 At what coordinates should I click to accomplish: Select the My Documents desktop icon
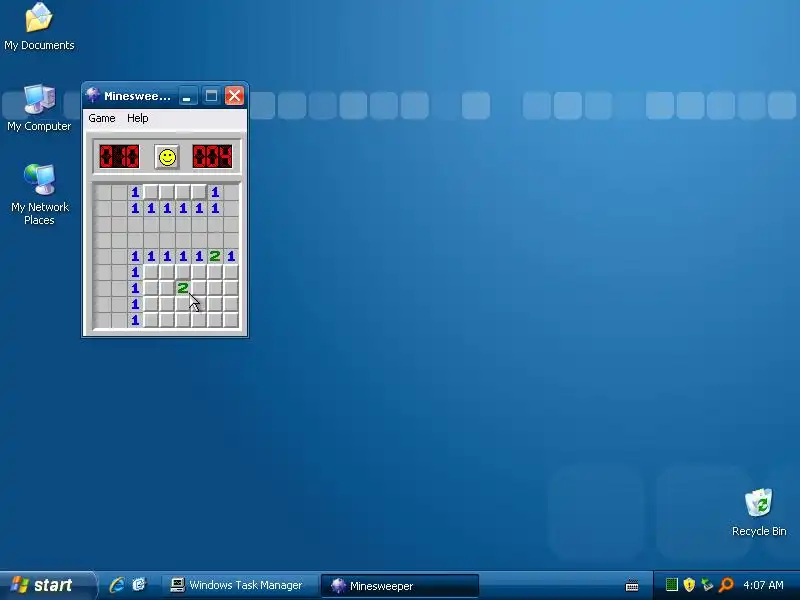(39, 27)
